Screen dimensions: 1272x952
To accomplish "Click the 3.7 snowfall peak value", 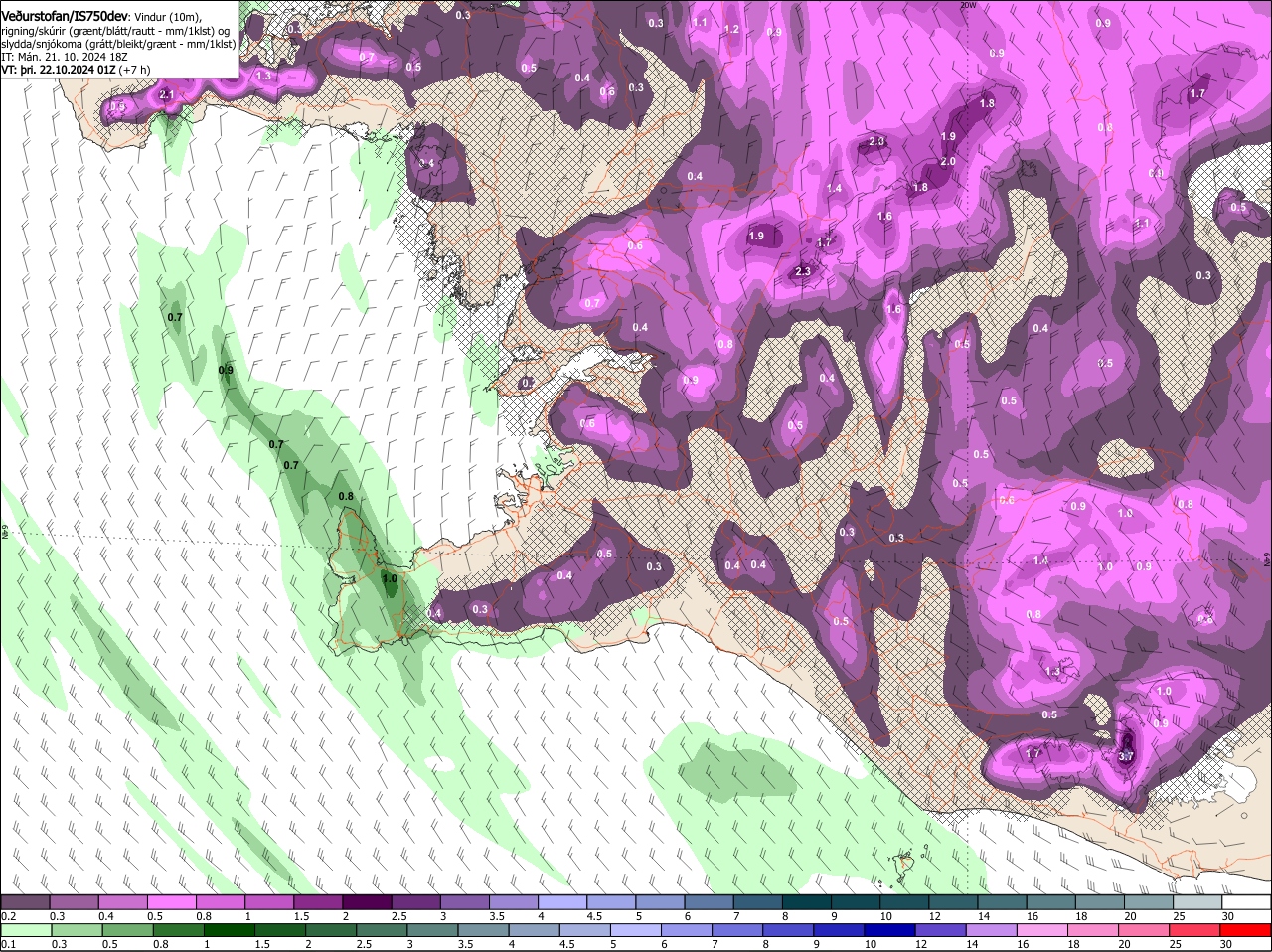I will 1126,756.
